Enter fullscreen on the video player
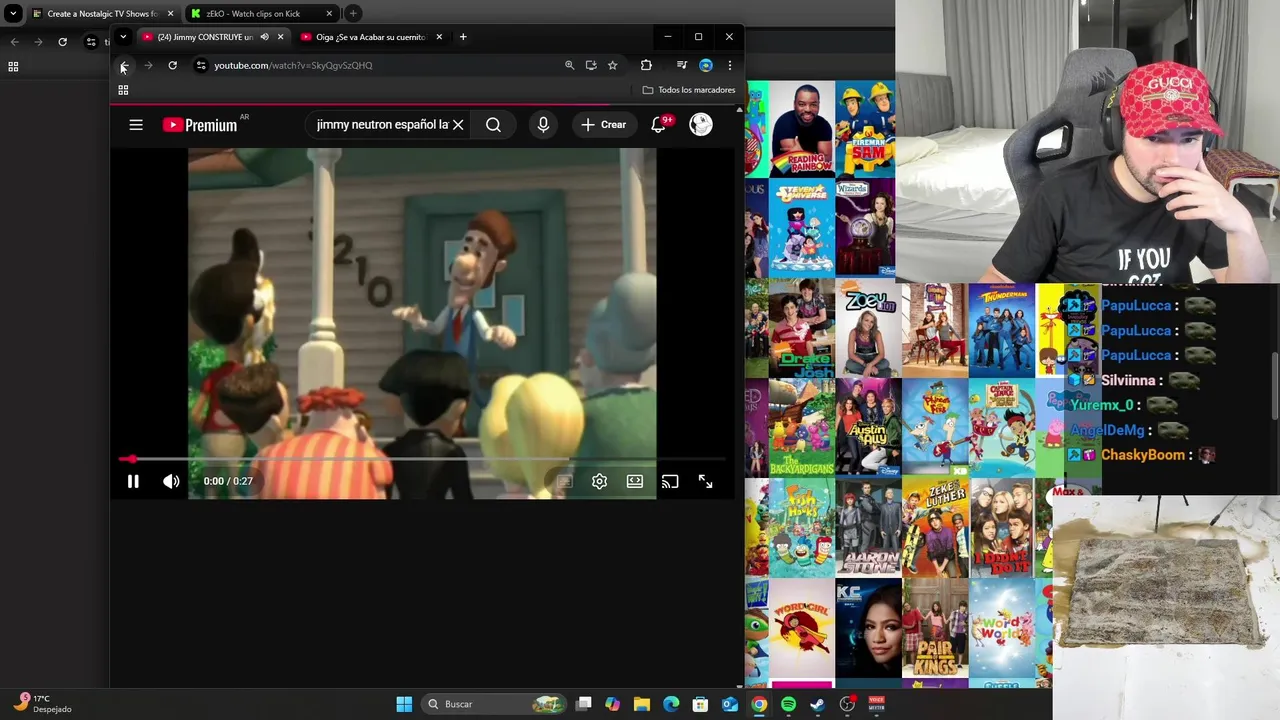The image size is (1280, 720). (705, 482)
